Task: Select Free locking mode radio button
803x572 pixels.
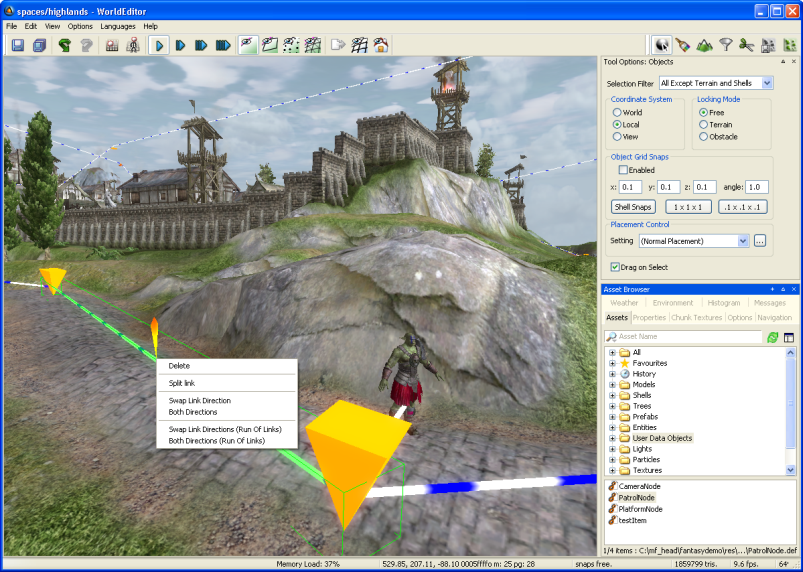Action: click(703, 113)
